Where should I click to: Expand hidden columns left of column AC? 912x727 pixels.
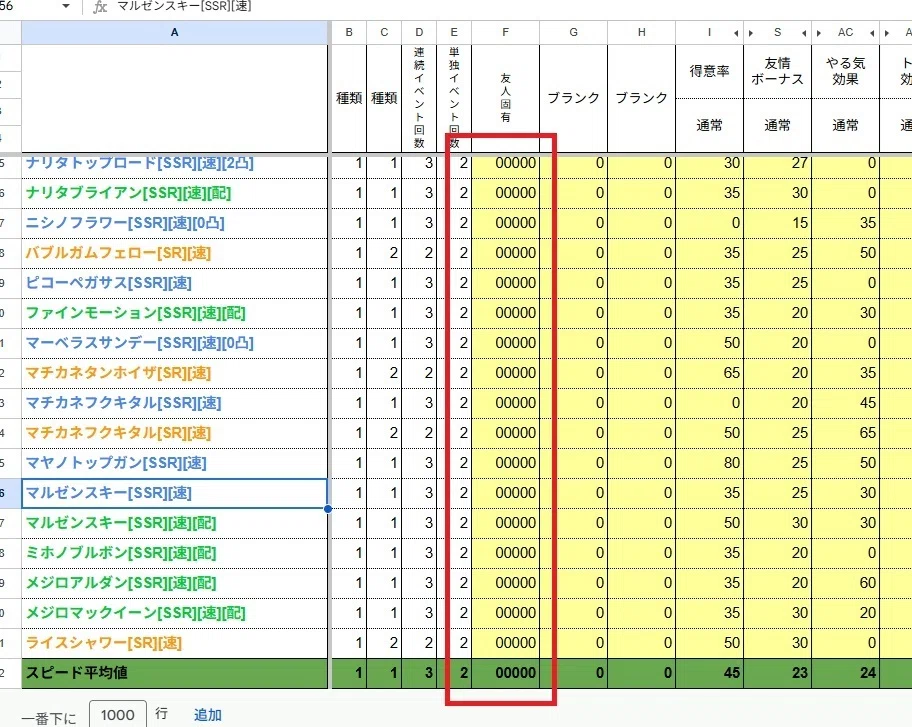tap(819, 33)
